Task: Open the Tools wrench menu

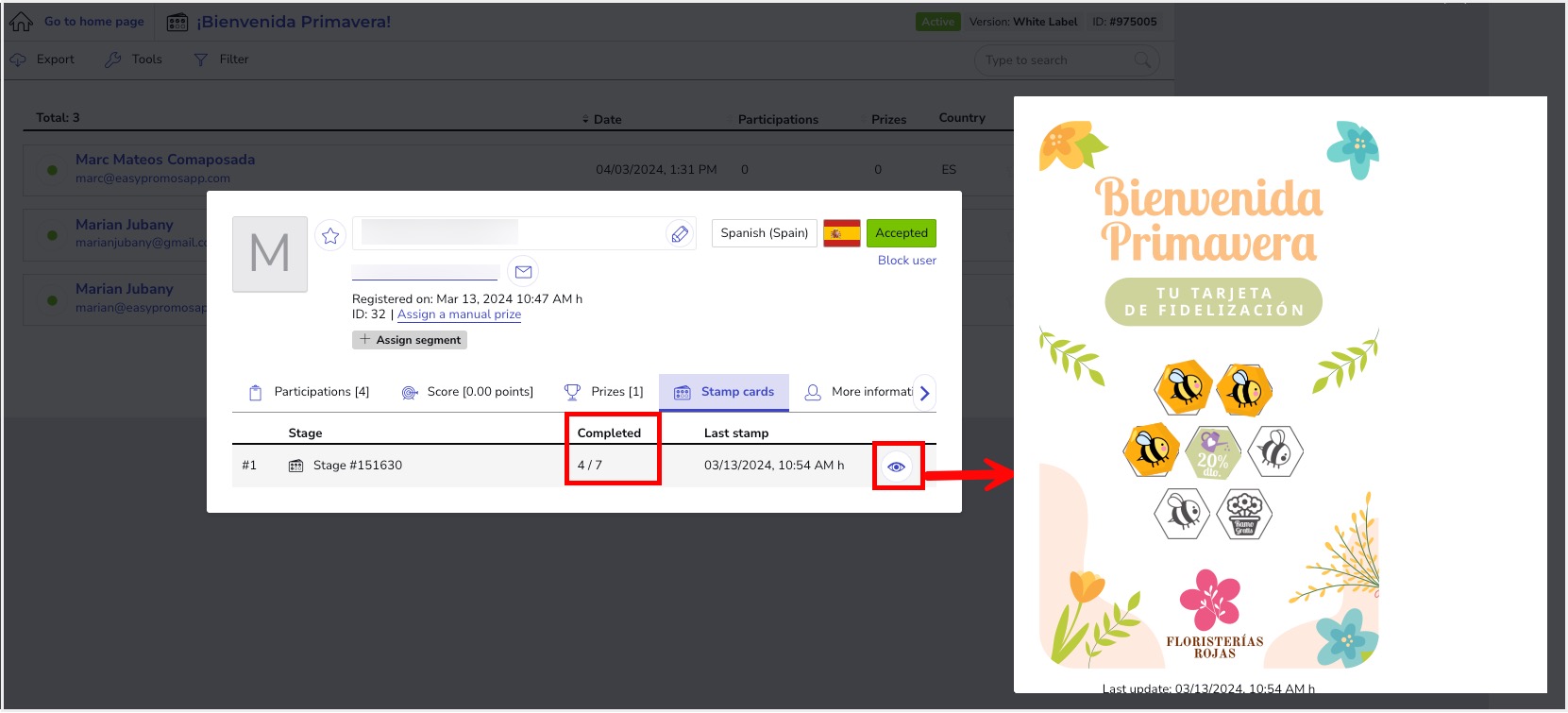Action: click(134, 59)
